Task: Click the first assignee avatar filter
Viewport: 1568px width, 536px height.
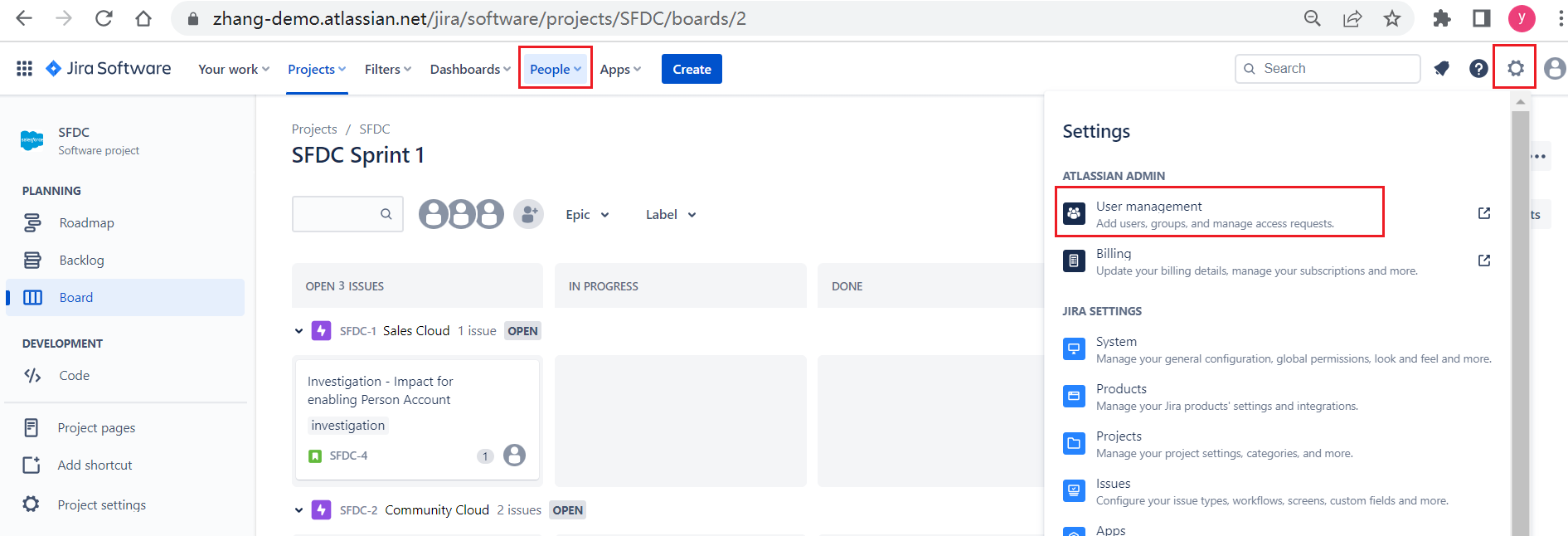Action: pos(434,214)
